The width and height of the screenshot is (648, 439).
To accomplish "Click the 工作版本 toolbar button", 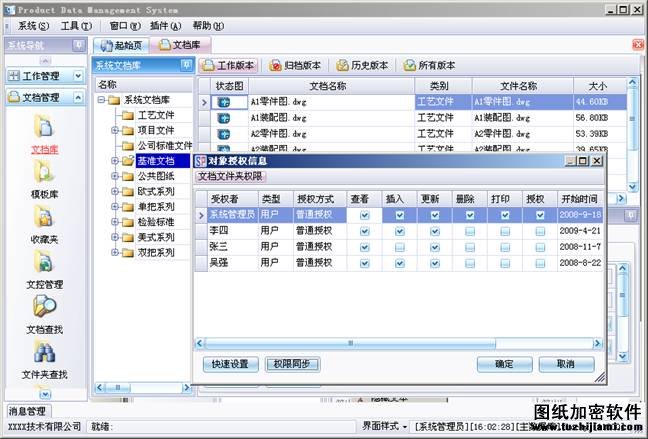I will coord(229,65).
